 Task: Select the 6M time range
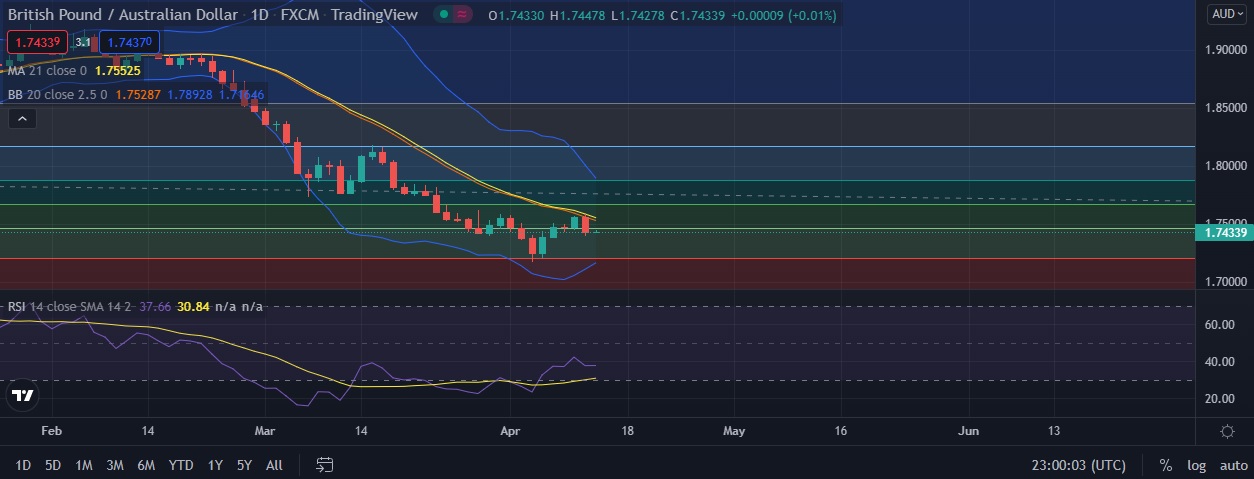tap(146, 465)
